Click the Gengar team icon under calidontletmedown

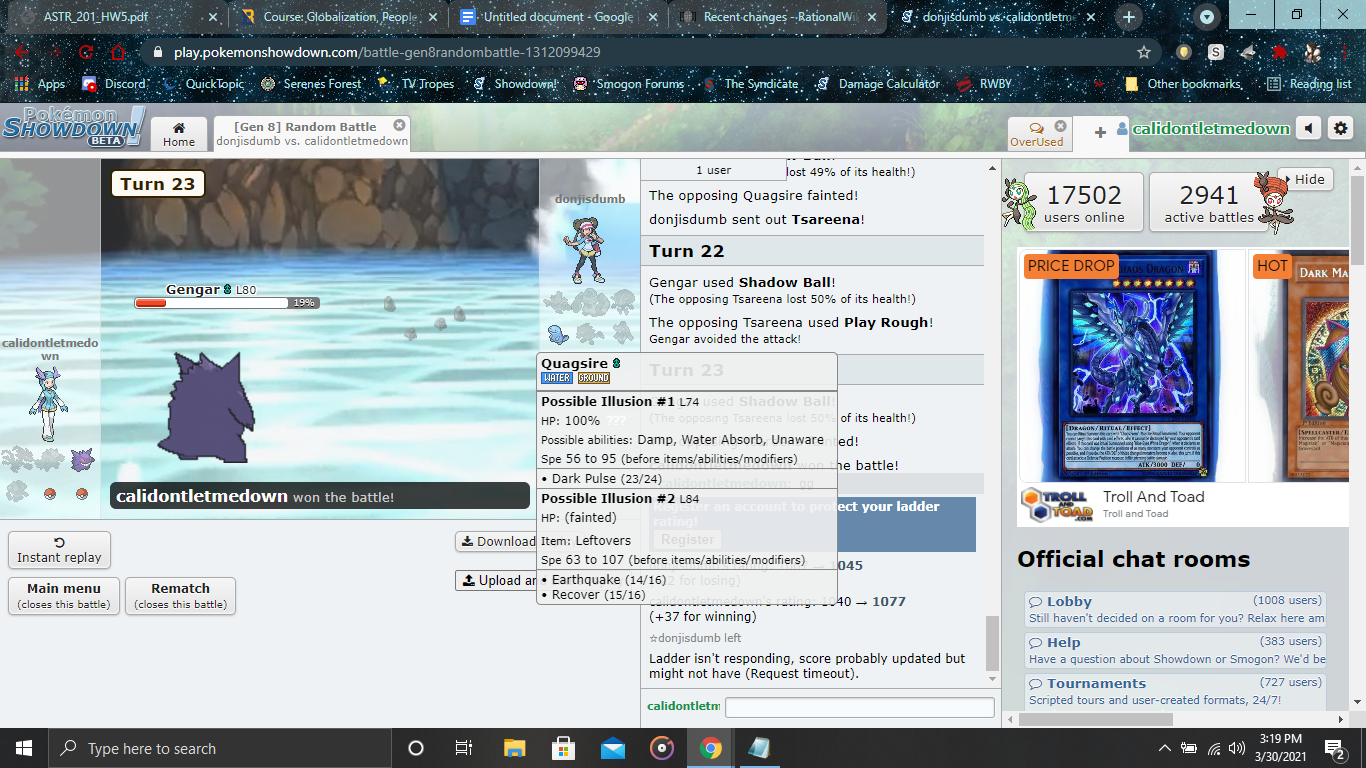point(82,459)
